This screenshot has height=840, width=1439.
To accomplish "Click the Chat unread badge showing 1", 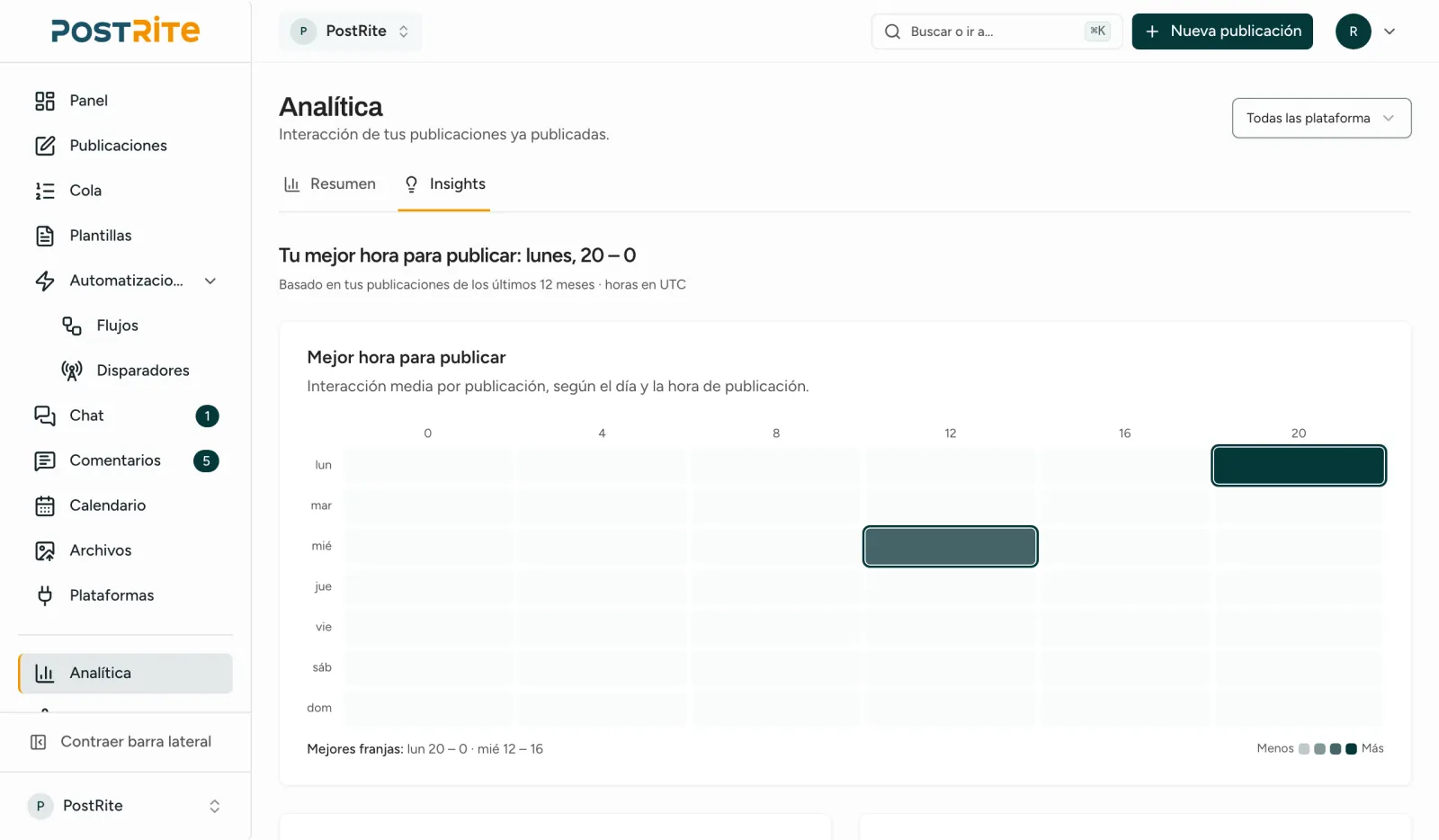I will click(x=207, y=416).
